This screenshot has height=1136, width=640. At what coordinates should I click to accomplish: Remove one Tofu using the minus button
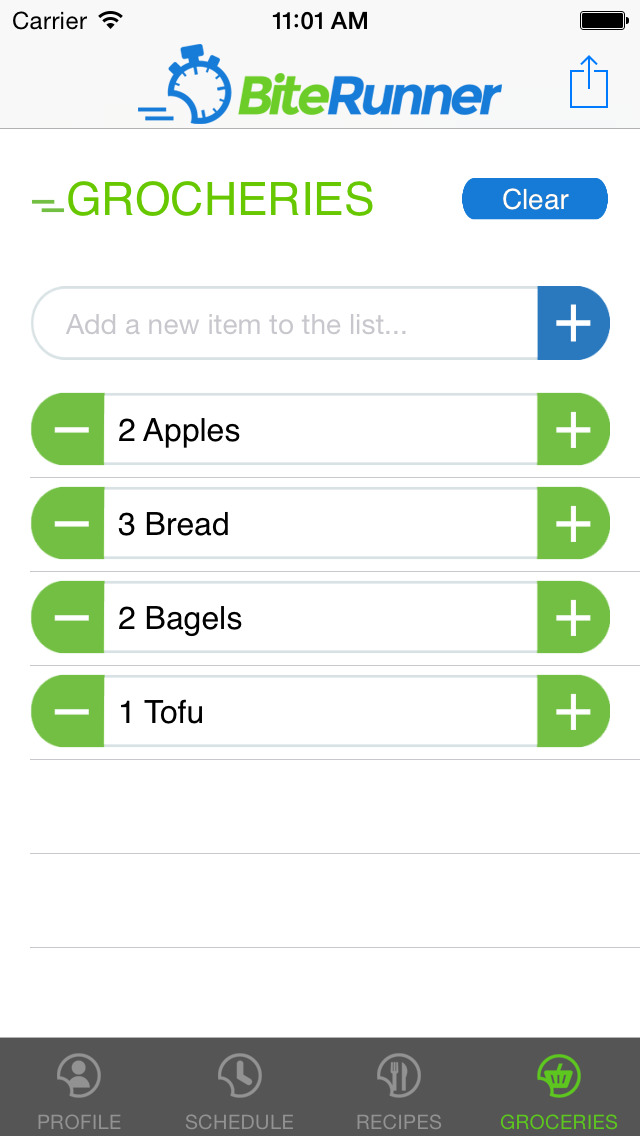point(69,712)
